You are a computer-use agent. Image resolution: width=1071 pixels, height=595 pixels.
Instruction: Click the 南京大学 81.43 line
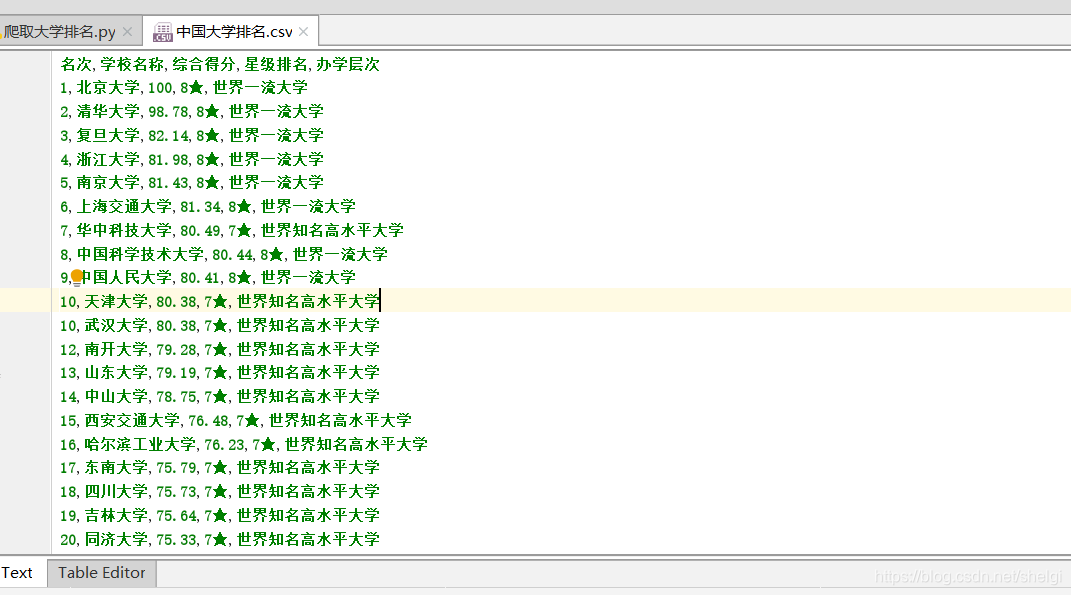pos(192,182)
